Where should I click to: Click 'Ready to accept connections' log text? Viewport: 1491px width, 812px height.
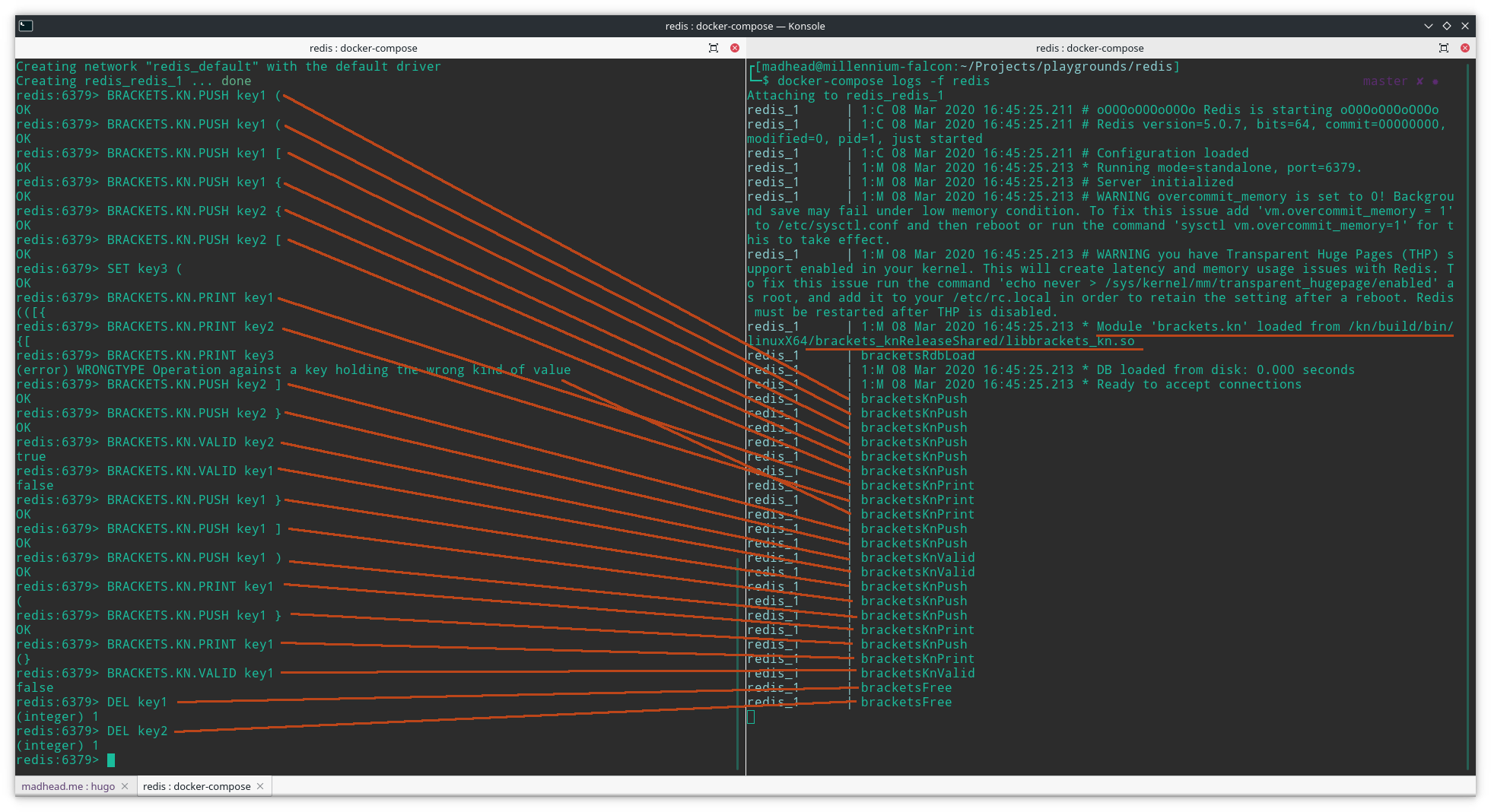(1199, 384)
